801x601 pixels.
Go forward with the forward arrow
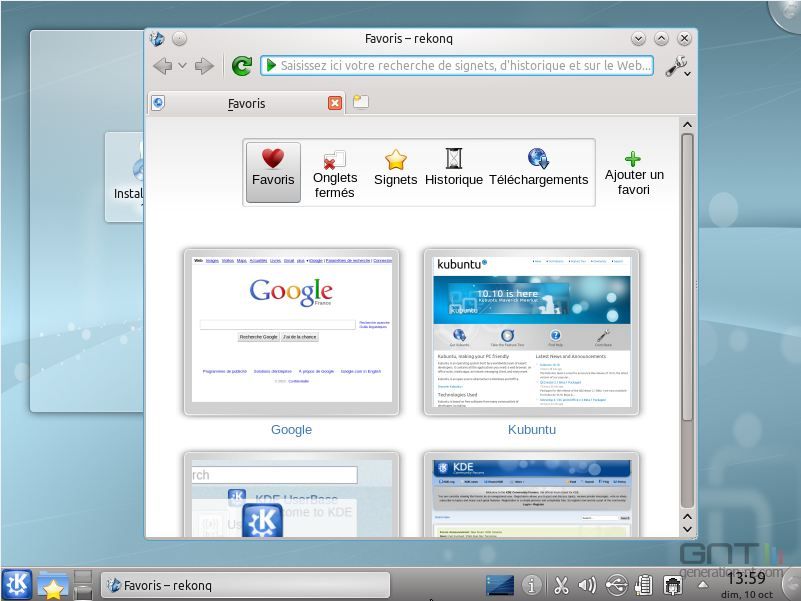coord(204,66)
